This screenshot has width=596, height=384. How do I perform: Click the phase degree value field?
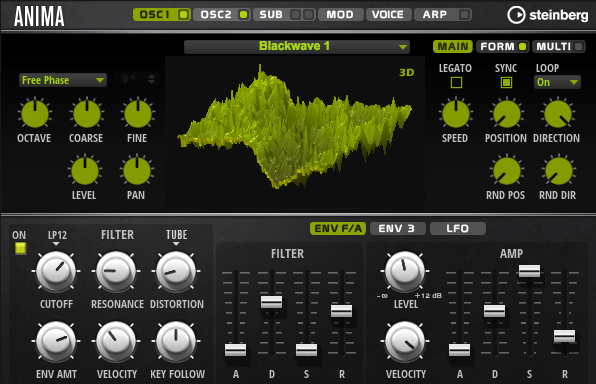(130, 79)
